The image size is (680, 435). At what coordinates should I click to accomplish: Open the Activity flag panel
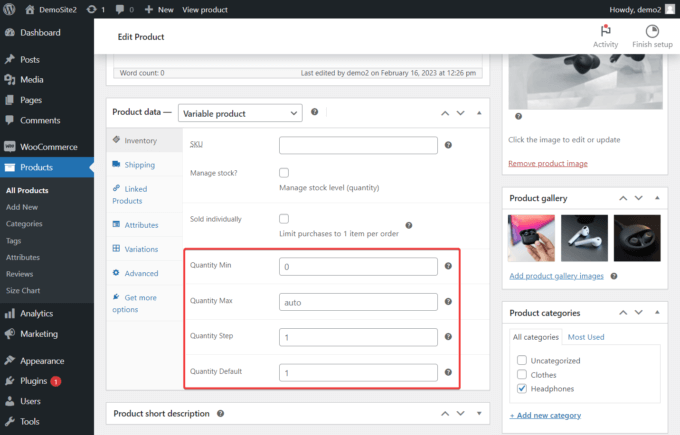click(x=605, y=36)
